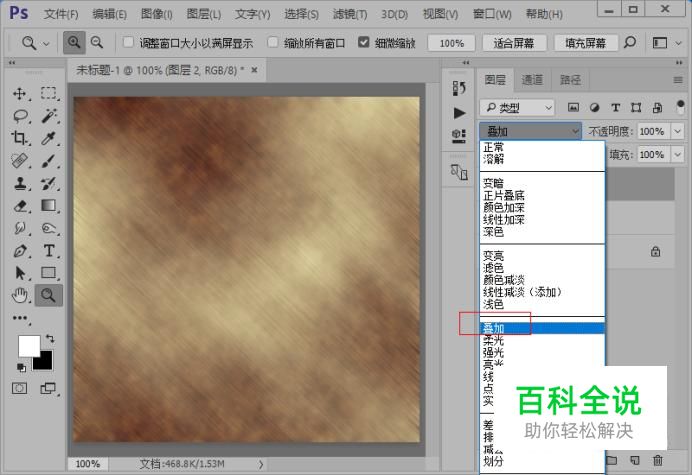The width and height of the screenshot is (692, 475).
Task: Open the 图像(I) menu
Action: (156, 15)
